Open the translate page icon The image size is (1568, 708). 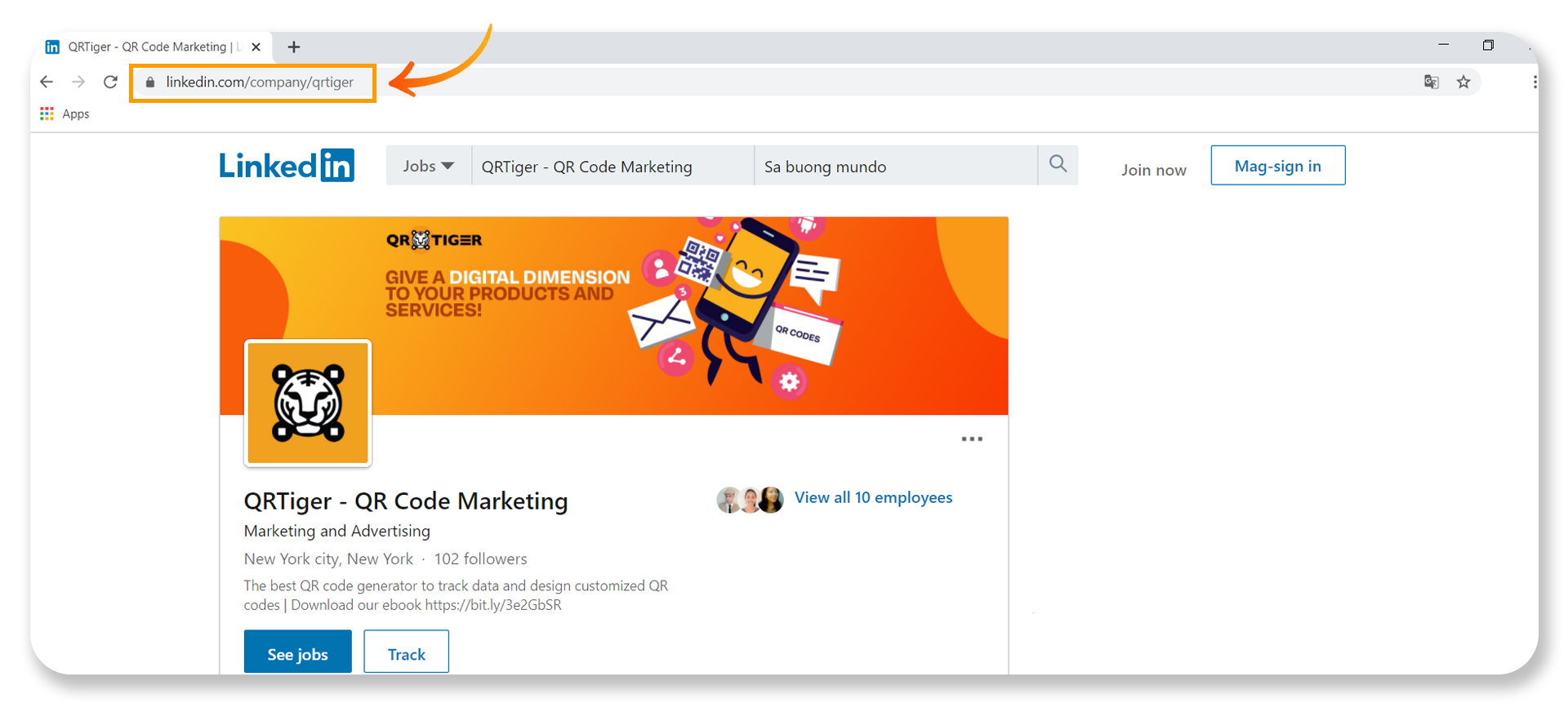(x=1431, y=82)
